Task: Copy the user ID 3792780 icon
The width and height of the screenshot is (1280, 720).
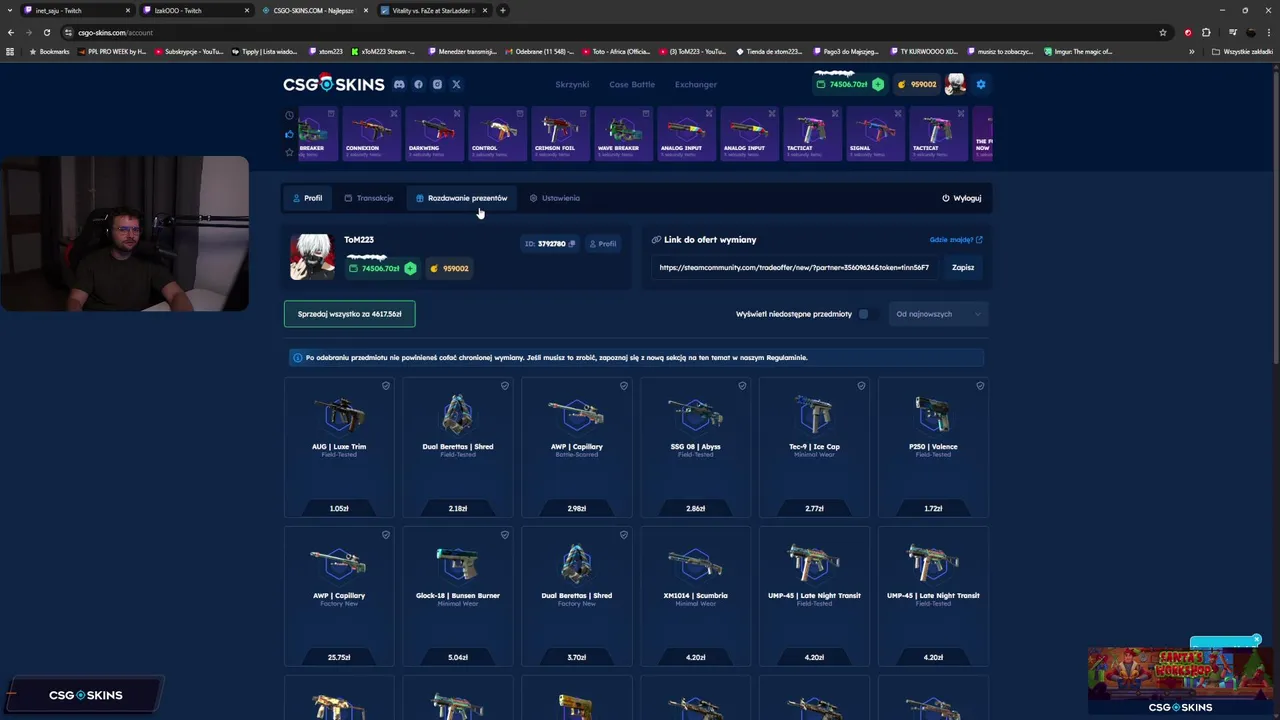Action: (572, 244)
